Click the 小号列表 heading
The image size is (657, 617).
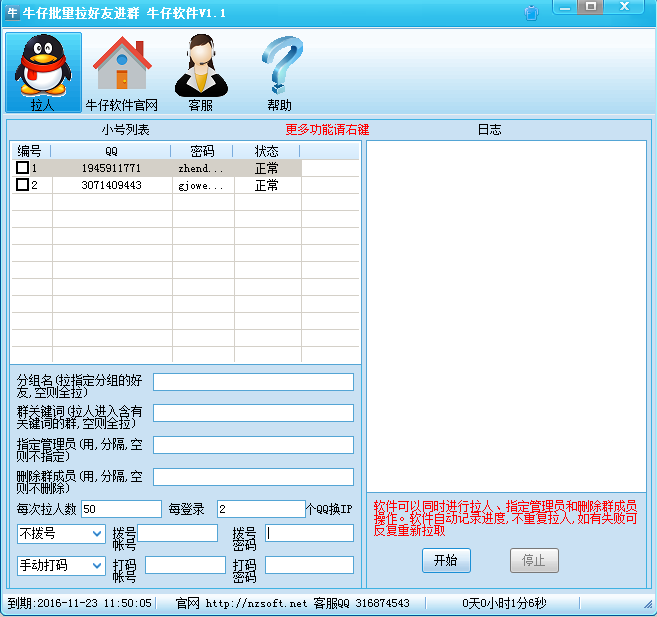click(125, 129)
